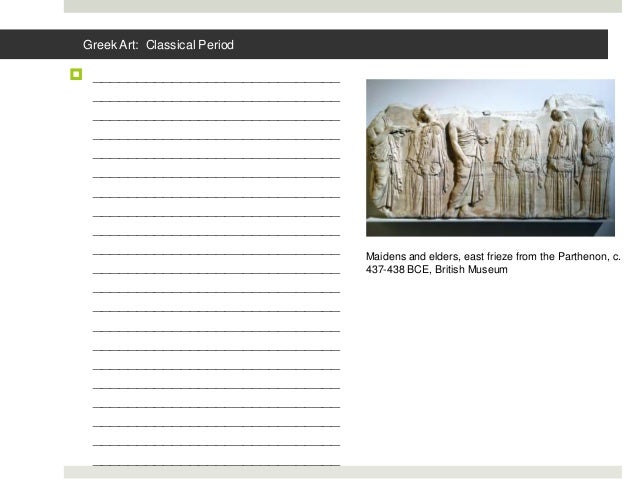The height and width of the screenshot is (479, 638).
Task: Click the slide title 'Greek Art: Classical Period'
Action: coord(158,45)
